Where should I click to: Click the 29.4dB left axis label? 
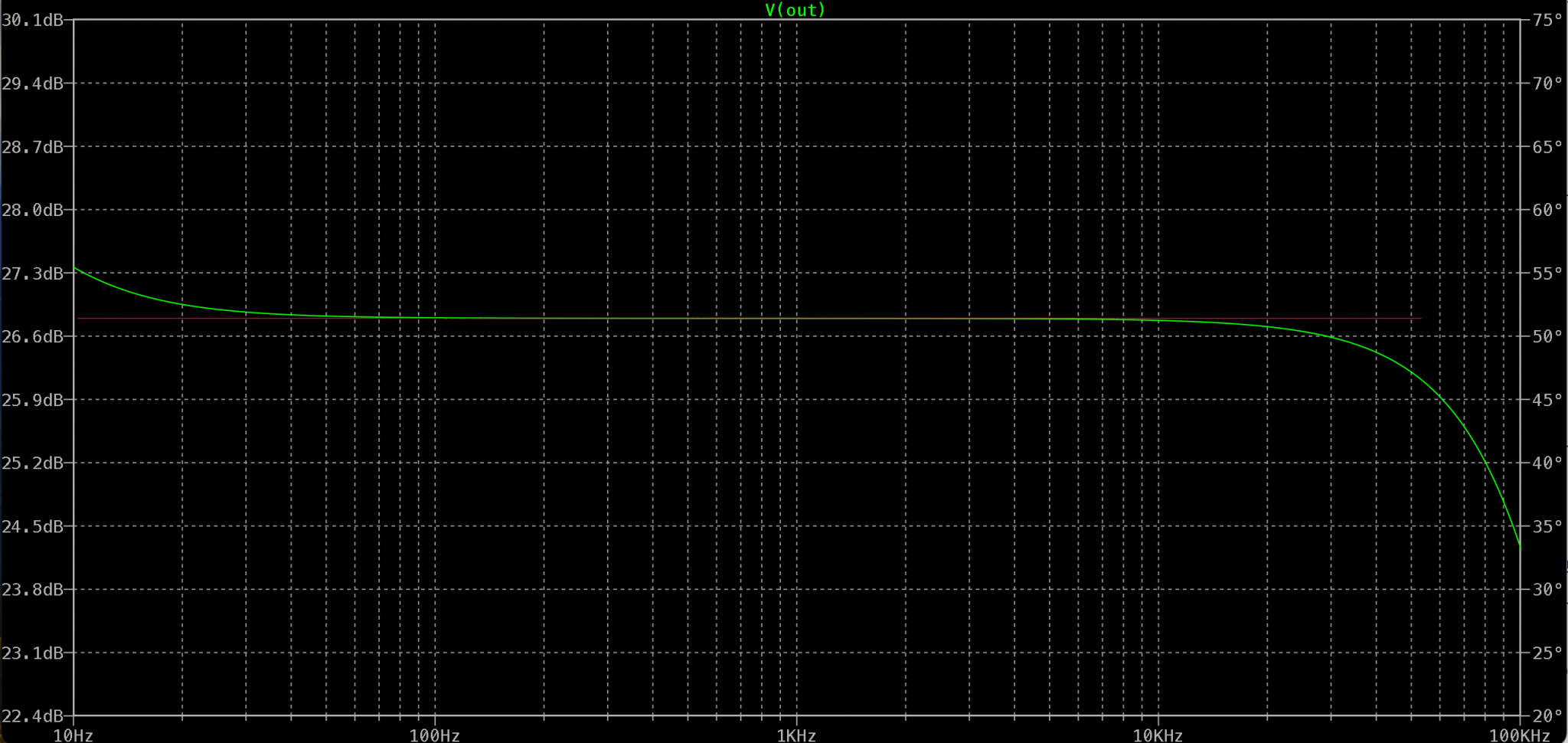tap(32, 83)
